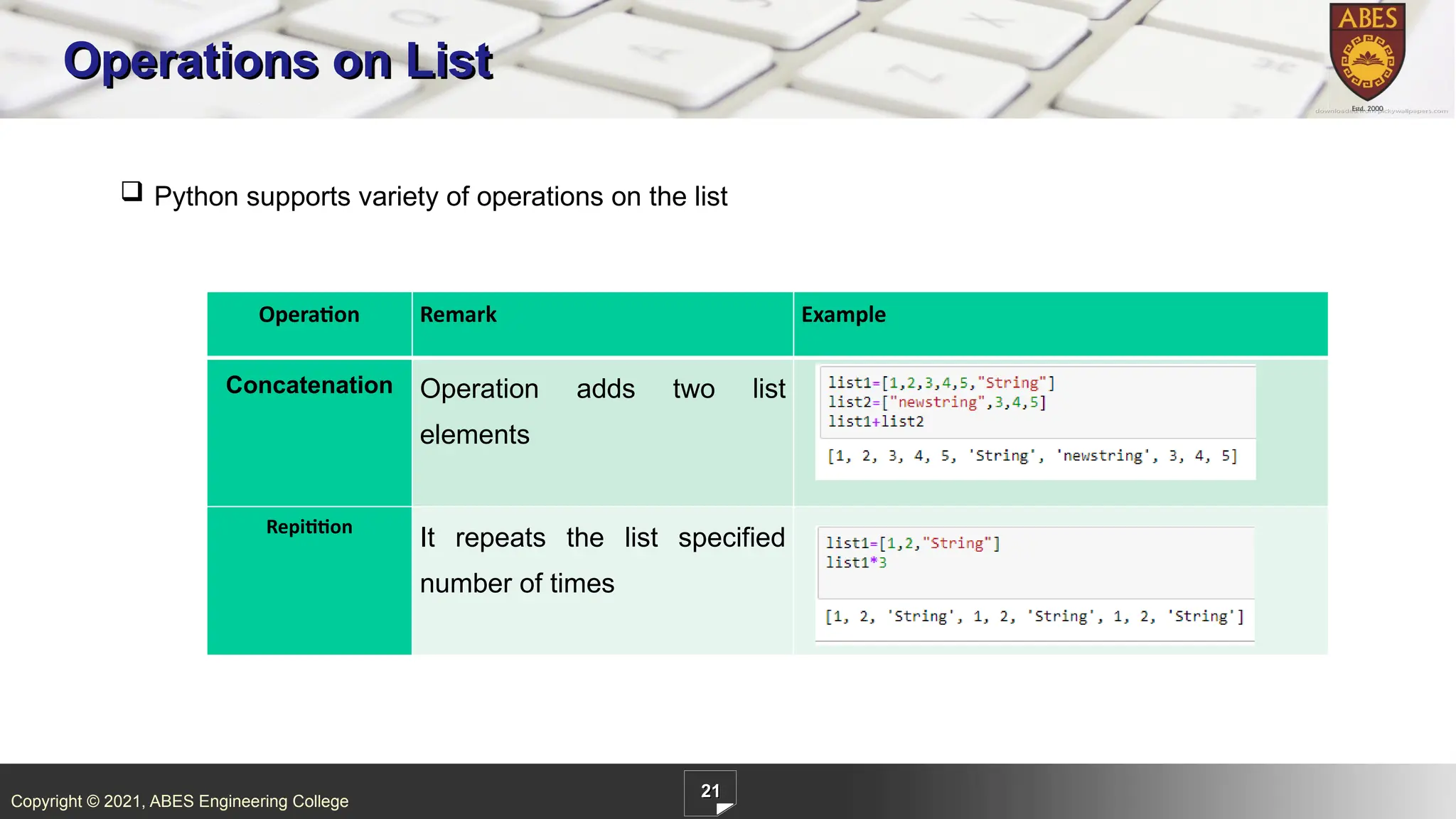Click the code line 'list1+list2'
This screenshot has height=819, width=1456.
tap(876, 422)
